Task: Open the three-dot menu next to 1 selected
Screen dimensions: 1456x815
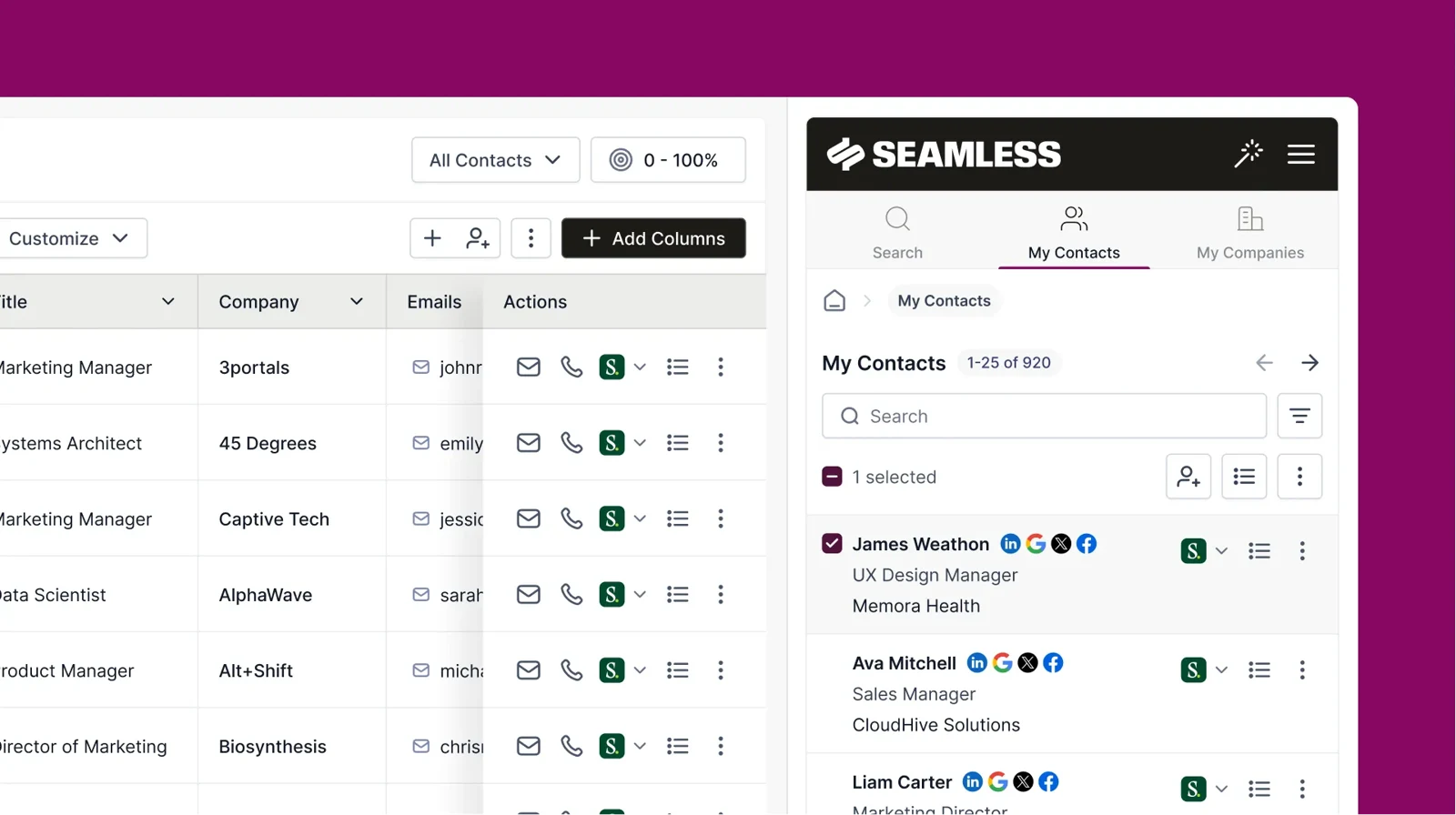Action: [x=1299, y=477]
